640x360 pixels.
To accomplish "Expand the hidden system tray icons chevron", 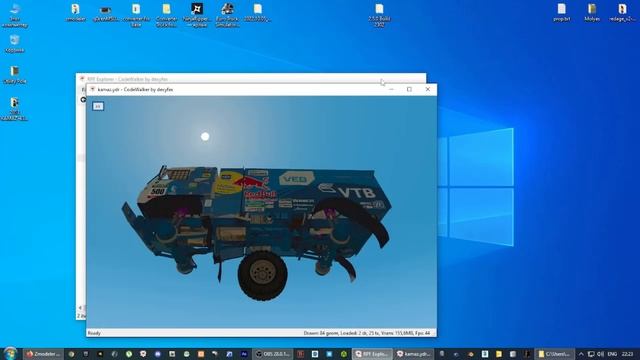I will [581, 354].
